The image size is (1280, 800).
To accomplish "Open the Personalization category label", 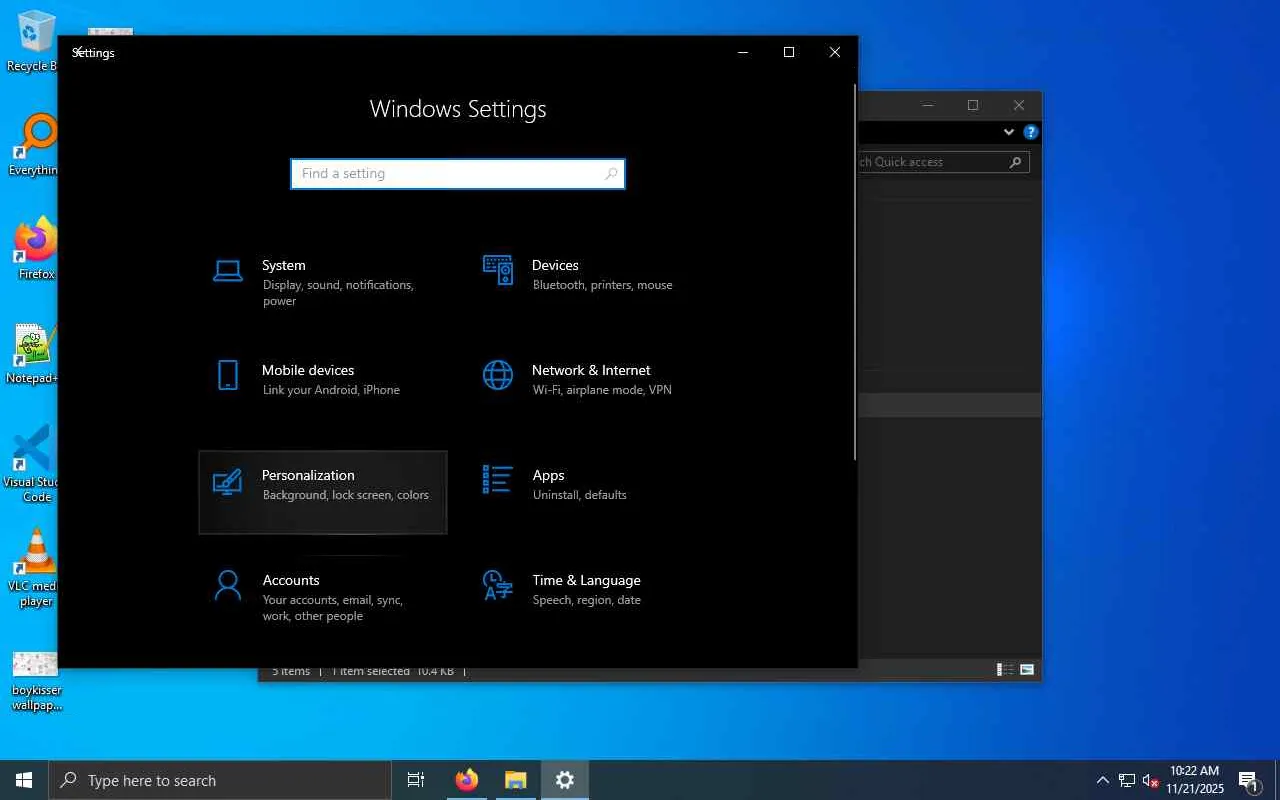I will pyautogui.click(x=308, y=475).
